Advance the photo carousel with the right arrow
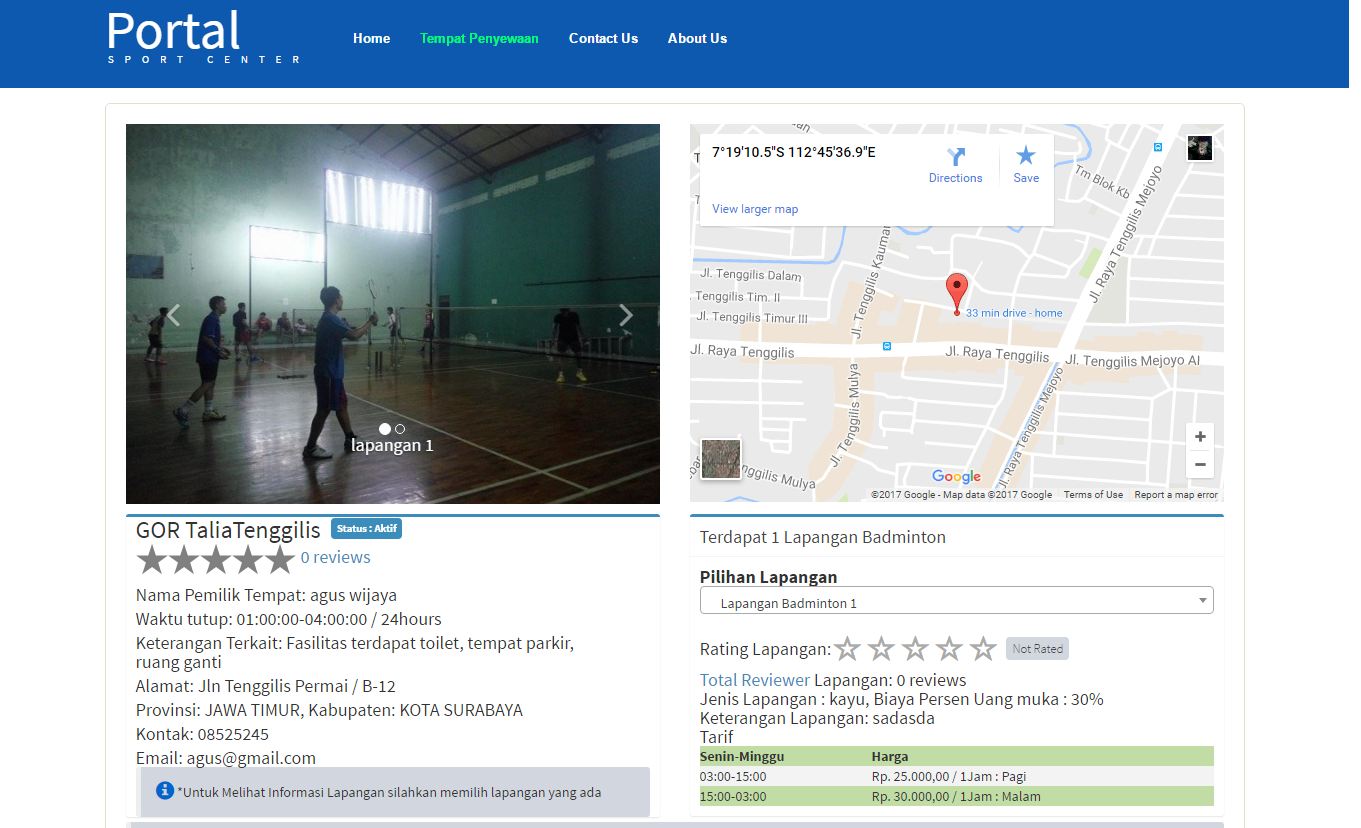Viewport: 1361px width, 828px height. coord(627,314)
